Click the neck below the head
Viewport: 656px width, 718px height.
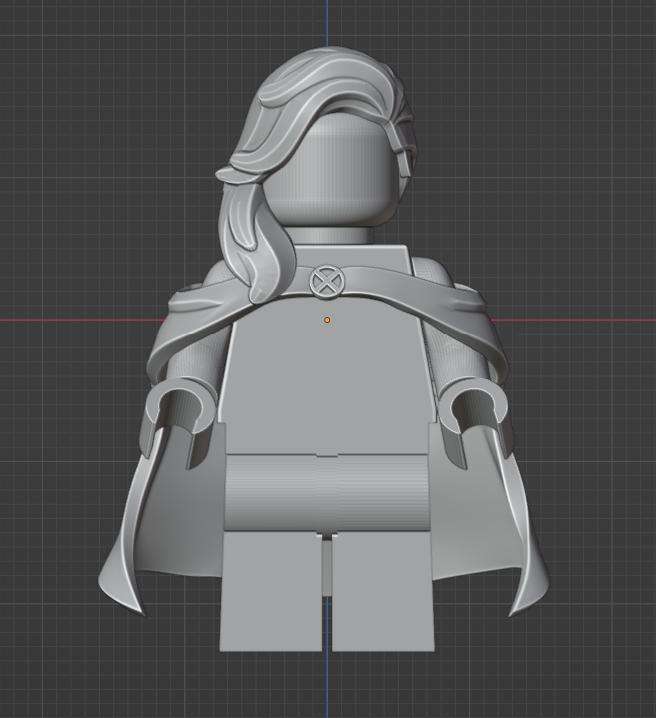tap(340, 235)
